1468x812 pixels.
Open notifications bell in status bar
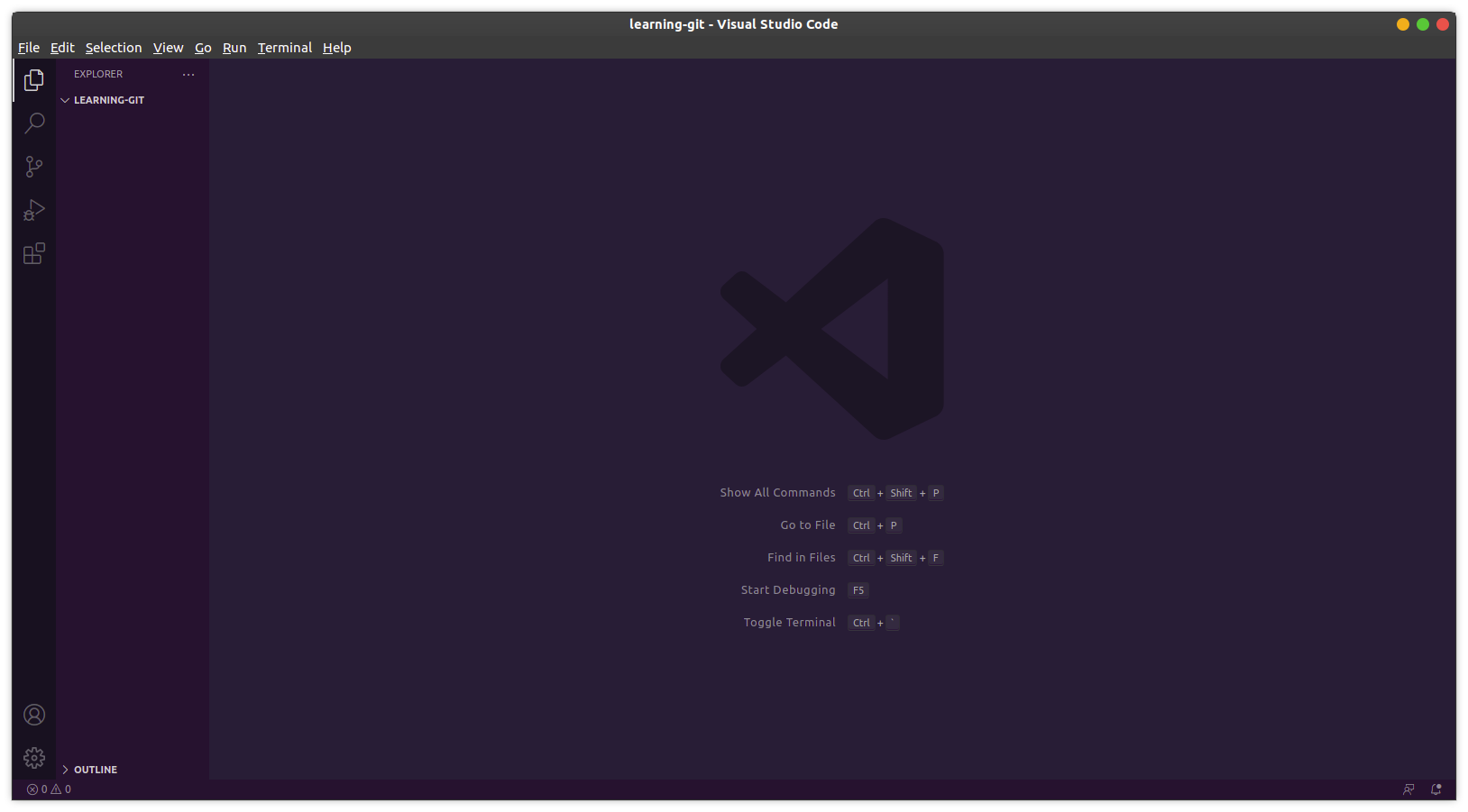1436,789
